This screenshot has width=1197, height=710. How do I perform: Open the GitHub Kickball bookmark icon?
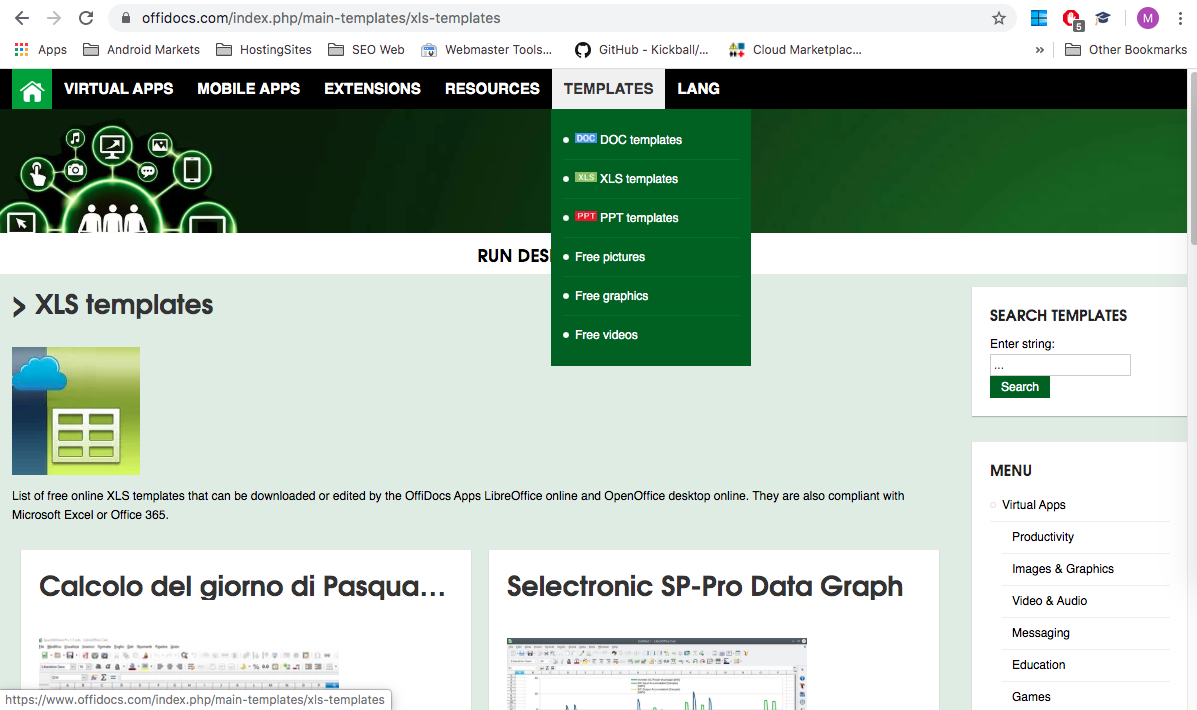point(581,49)
